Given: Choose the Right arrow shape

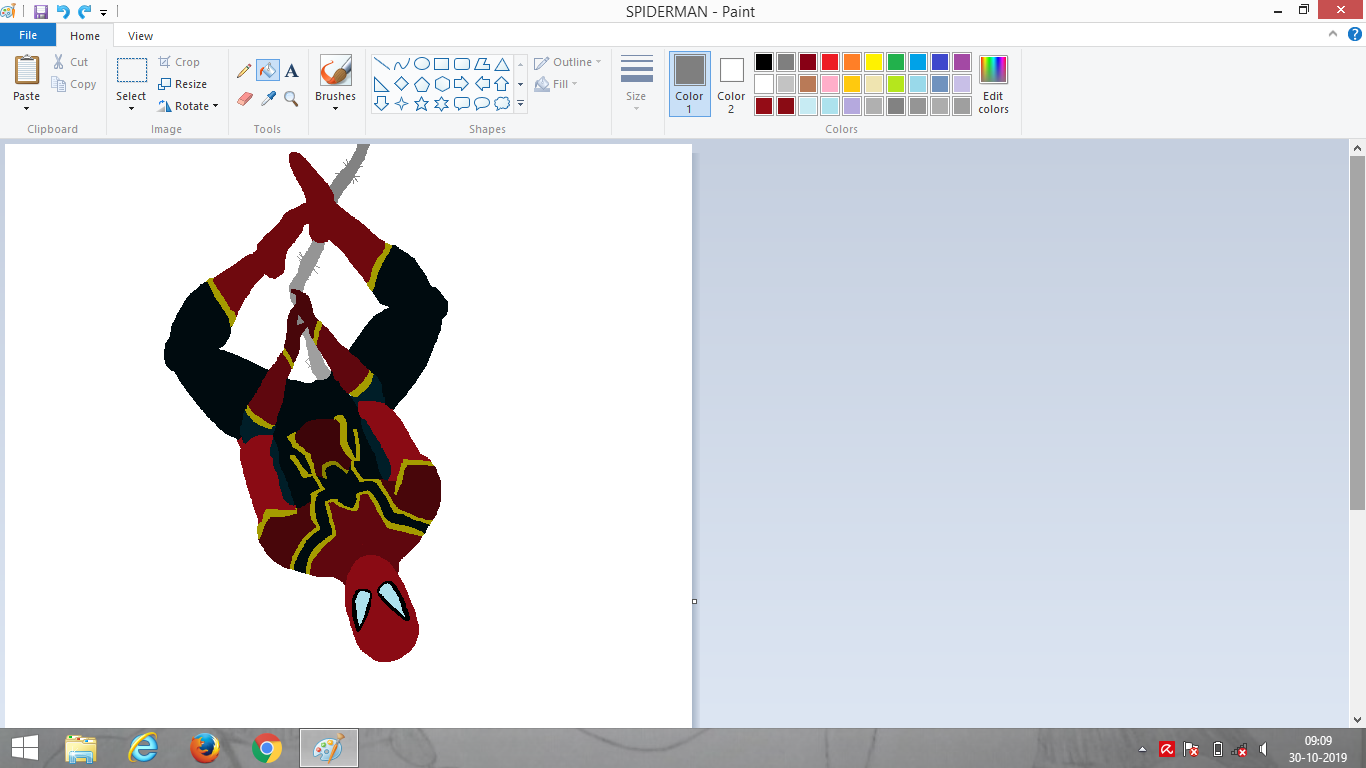Looking at the screenshot, I should coord(462,84).
